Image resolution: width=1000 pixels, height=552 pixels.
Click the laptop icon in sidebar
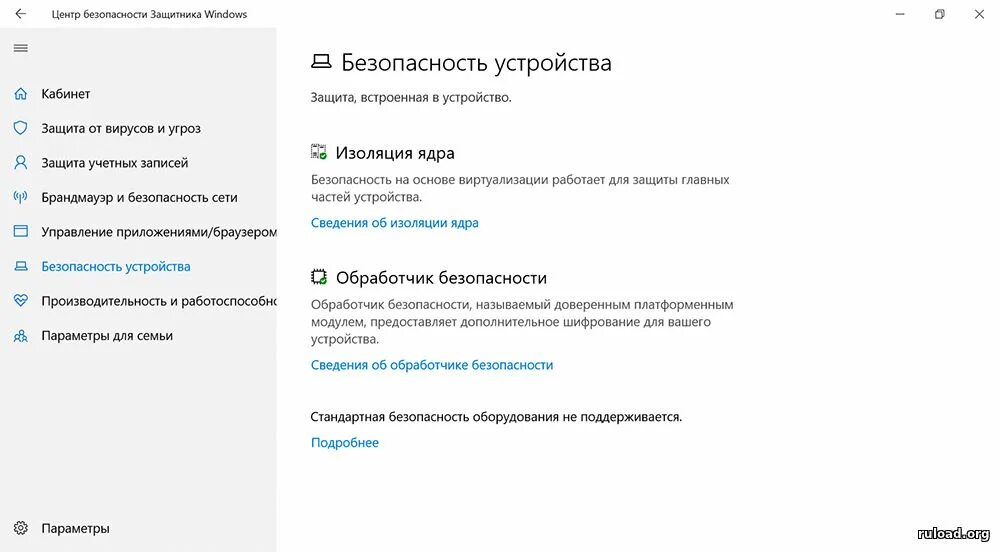(x=20, y=266)
